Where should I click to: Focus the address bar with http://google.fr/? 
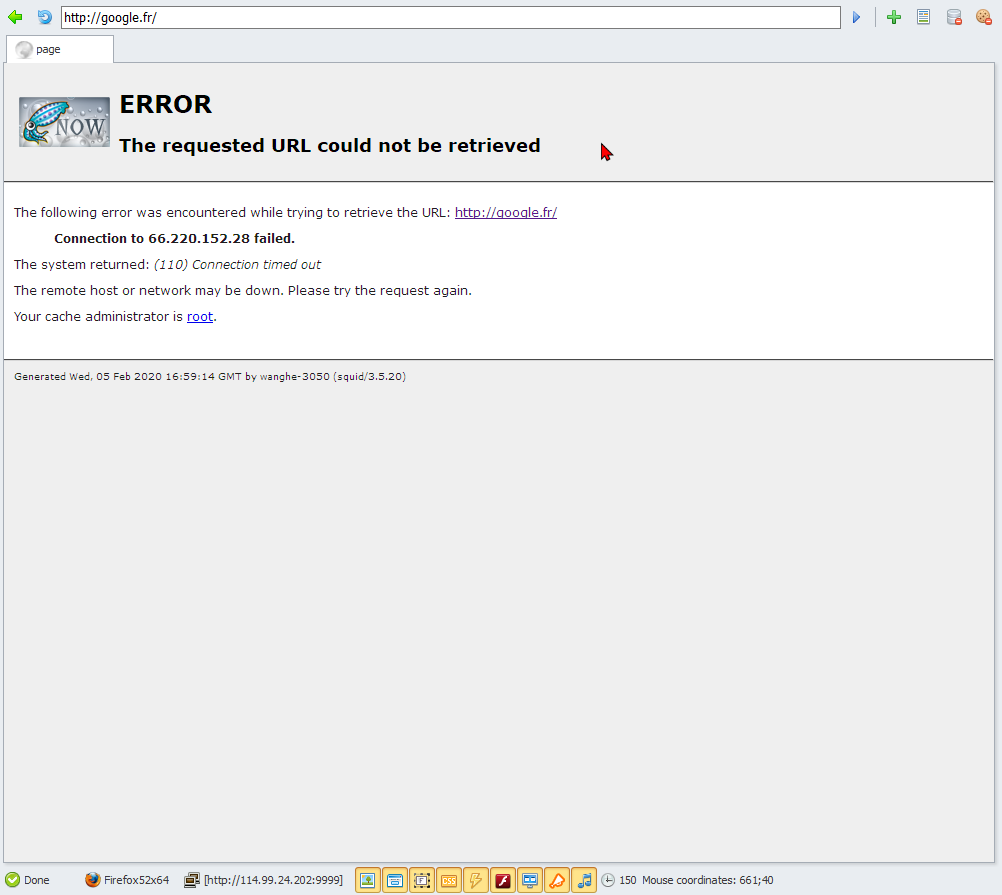pos(451,17)
